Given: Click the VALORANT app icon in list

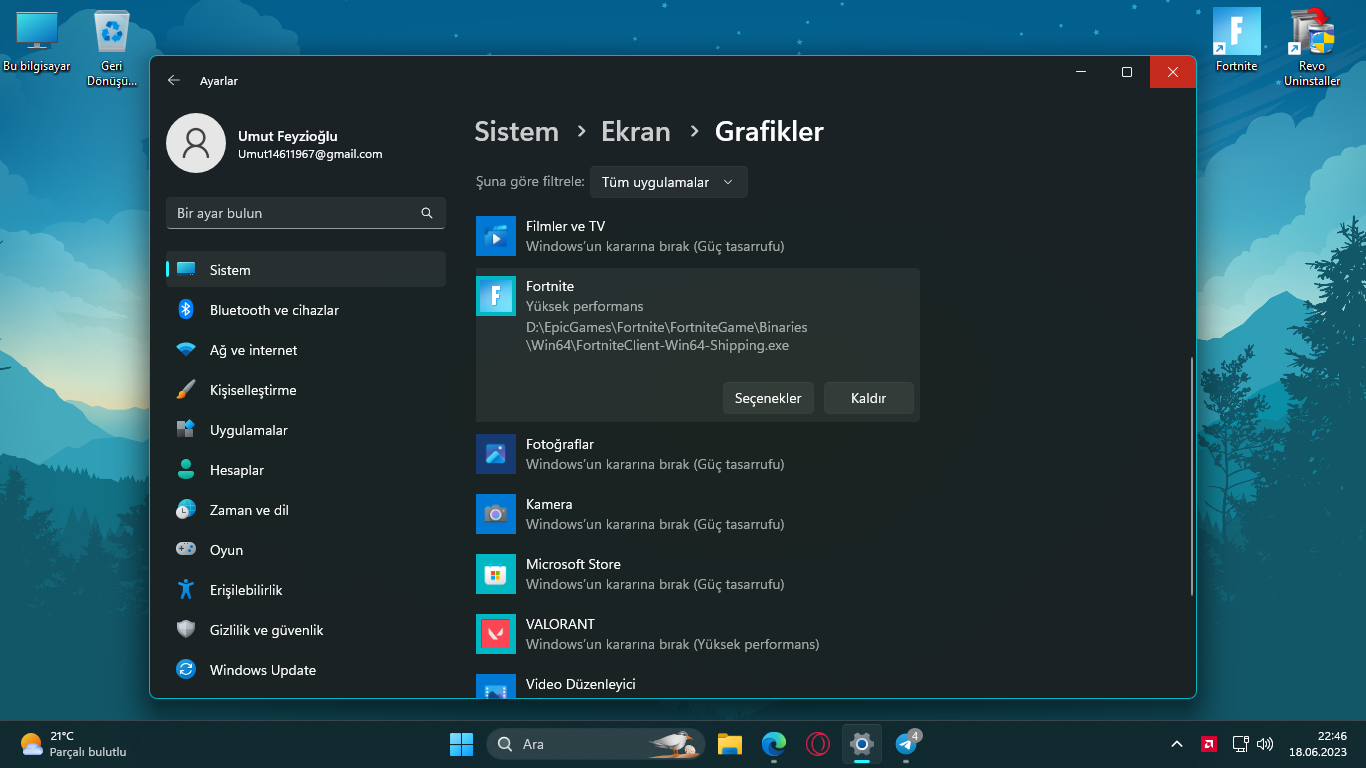Looking at the screenshot, I should point(496,634).
